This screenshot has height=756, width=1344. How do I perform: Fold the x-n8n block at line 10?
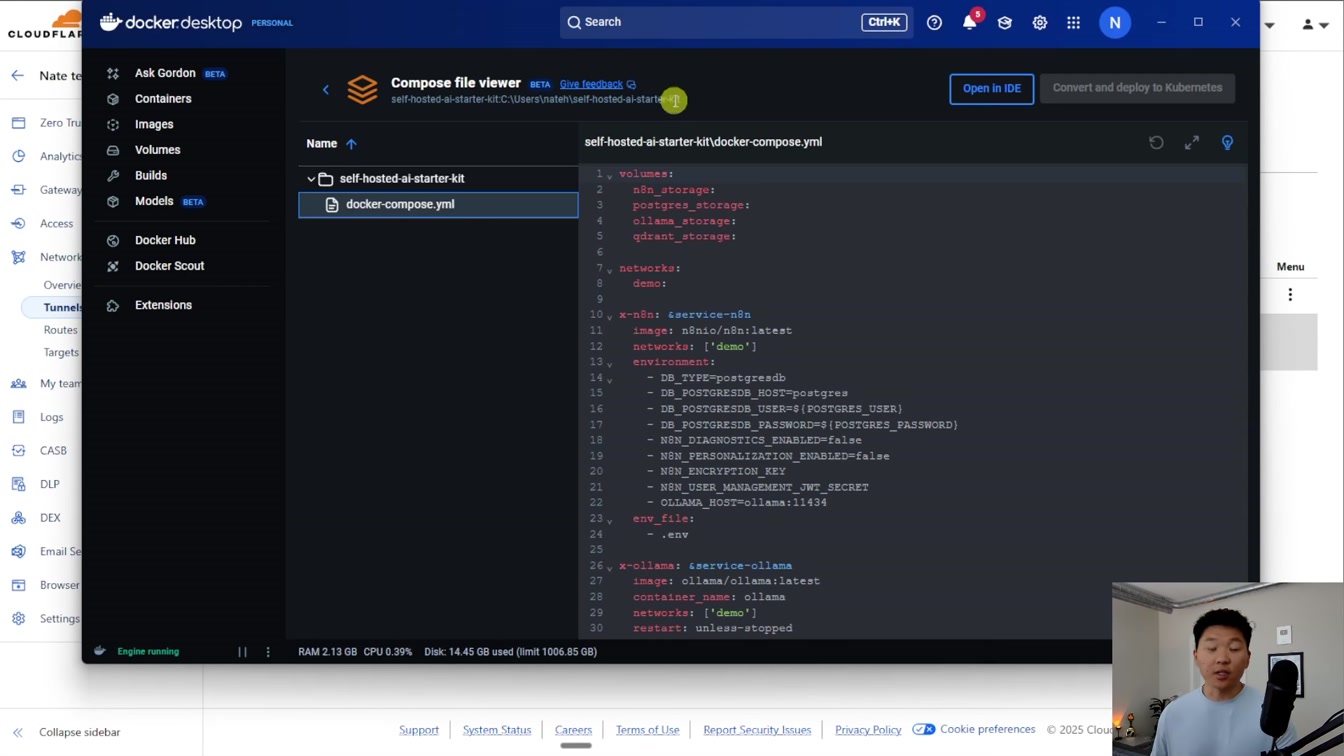[x=609, y=317]
